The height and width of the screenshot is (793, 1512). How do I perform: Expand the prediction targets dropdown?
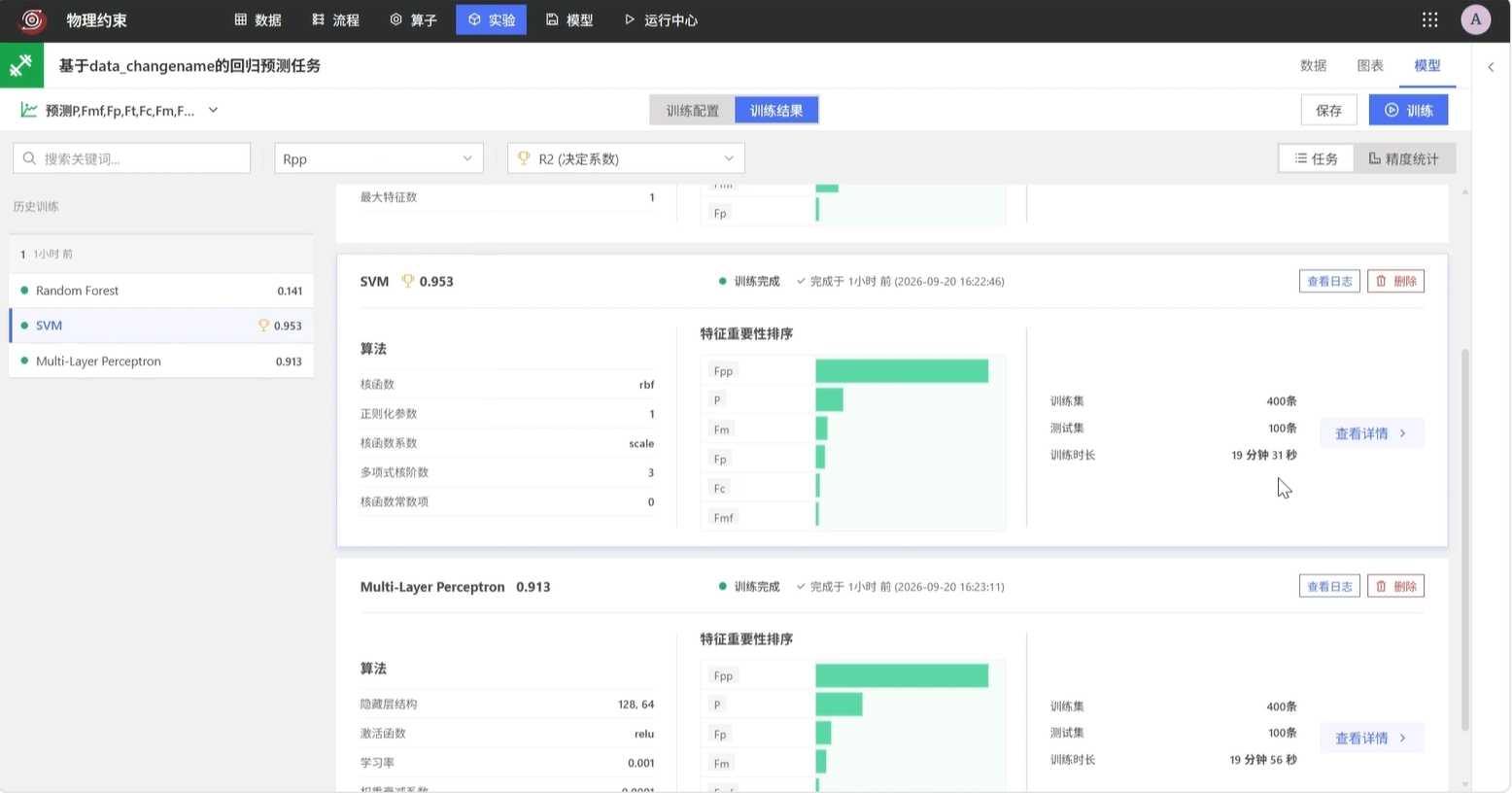(x=213, y=111)
